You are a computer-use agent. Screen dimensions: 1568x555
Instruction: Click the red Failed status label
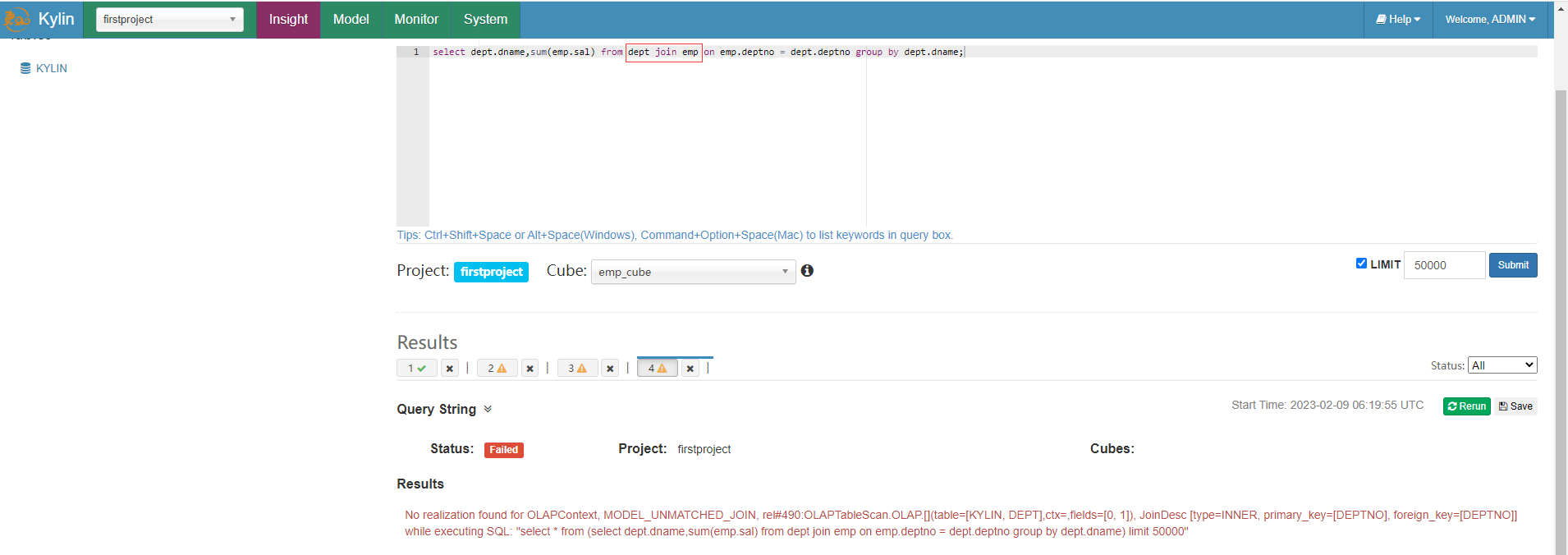(503, 450)
